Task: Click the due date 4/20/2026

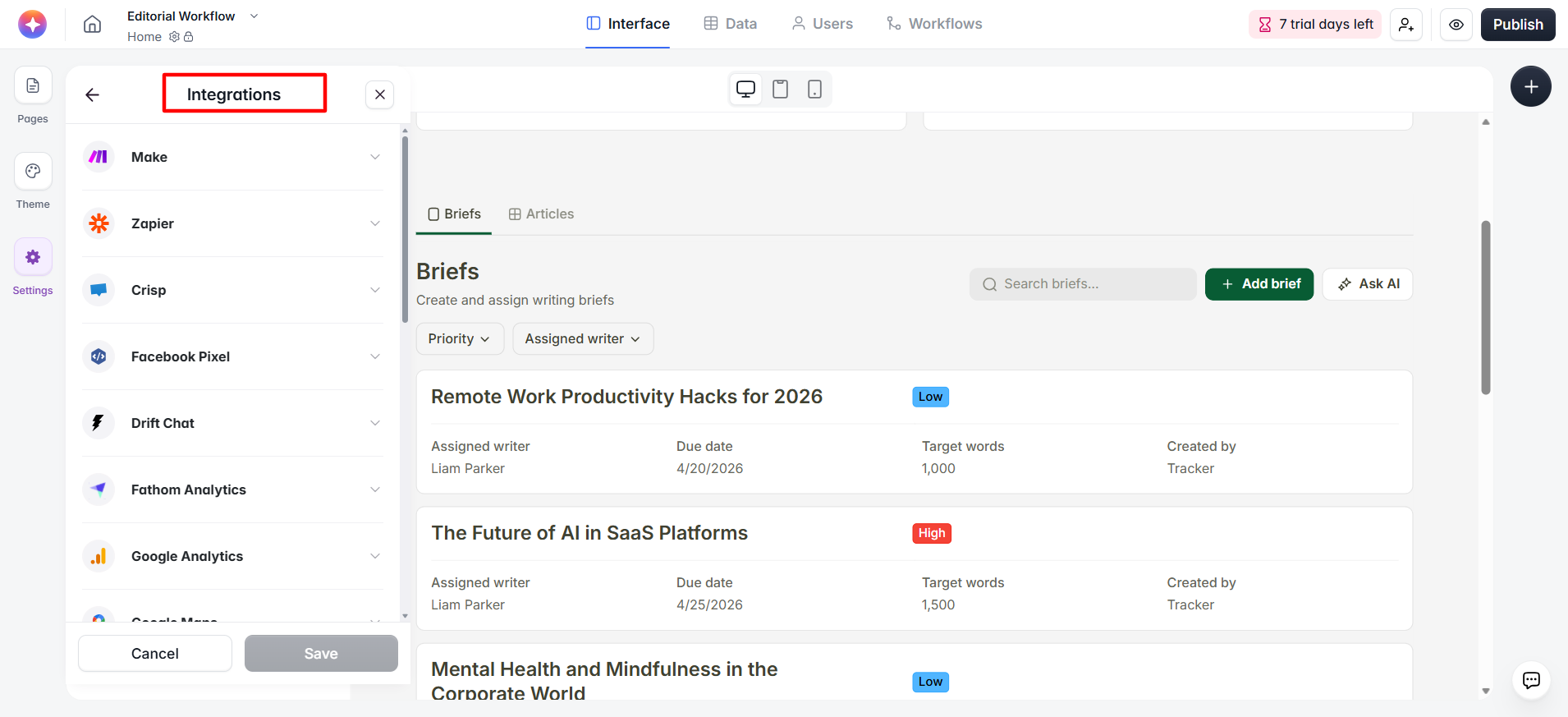Action: tap(709, 468)
